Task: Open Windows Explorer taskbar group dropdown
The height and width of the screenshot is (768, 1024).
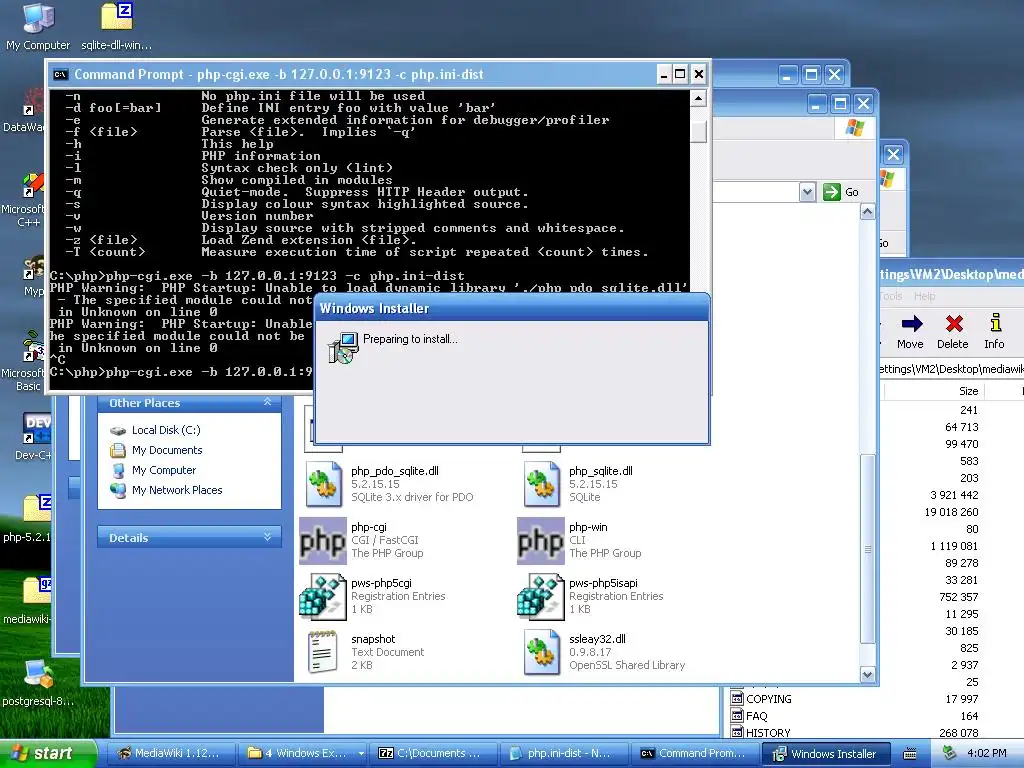Action: pos(361,754)
